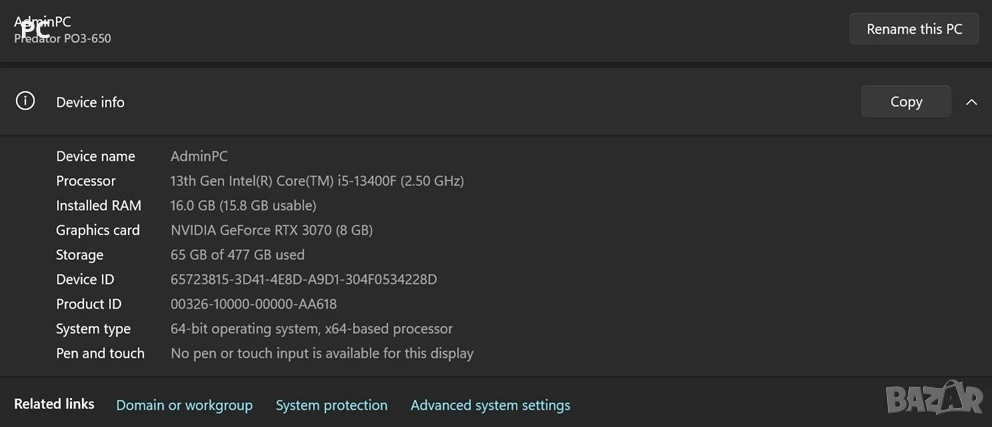Select the AdminPC device name value
Screen dimensions: 996x427
199,156
